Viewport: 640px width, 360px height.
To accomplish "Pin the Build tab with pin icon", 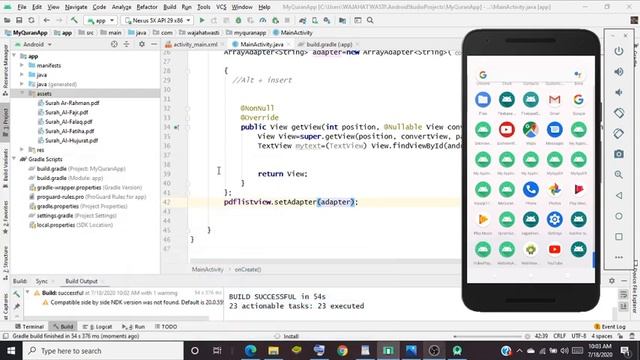I will (17, 306).
